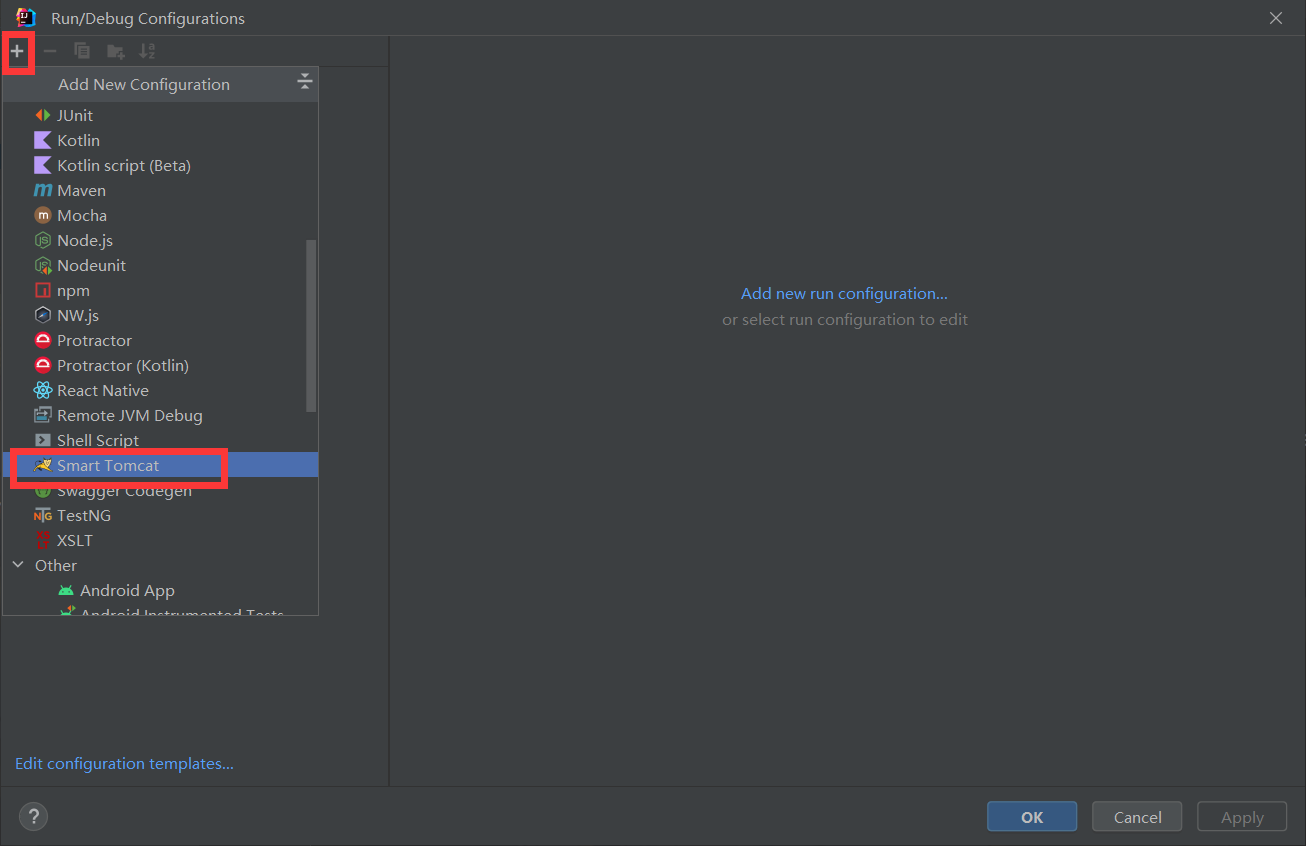Click the Node.js hexagon icon
This screenshot has height=846, width=1306.
(x=42, y=240)
